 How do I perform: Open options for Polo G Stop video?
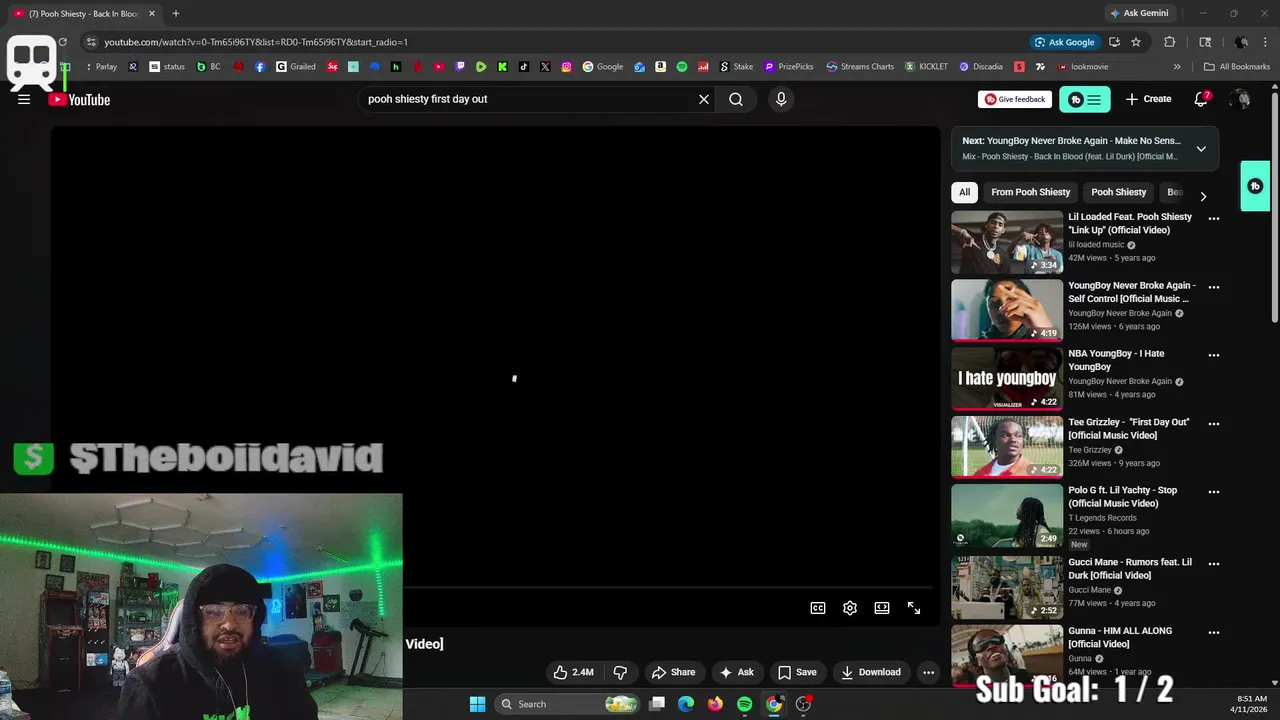1214,492
